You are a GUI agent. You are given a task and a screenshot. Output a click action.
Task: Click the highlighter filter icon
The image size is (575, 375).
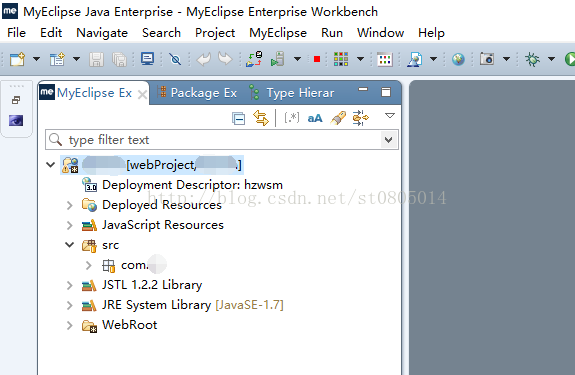point(338,118)
